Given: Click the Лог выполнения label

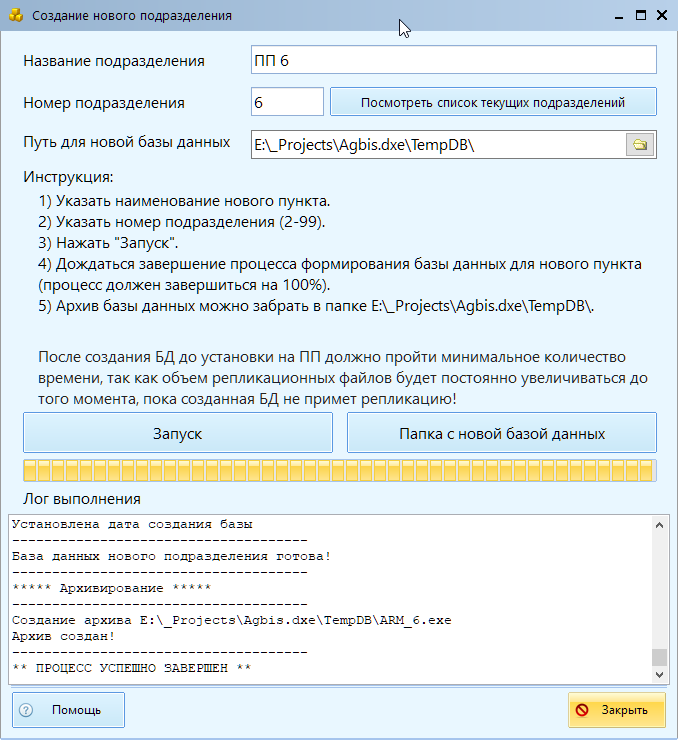Looking at the screenshot, I should 82,499.
